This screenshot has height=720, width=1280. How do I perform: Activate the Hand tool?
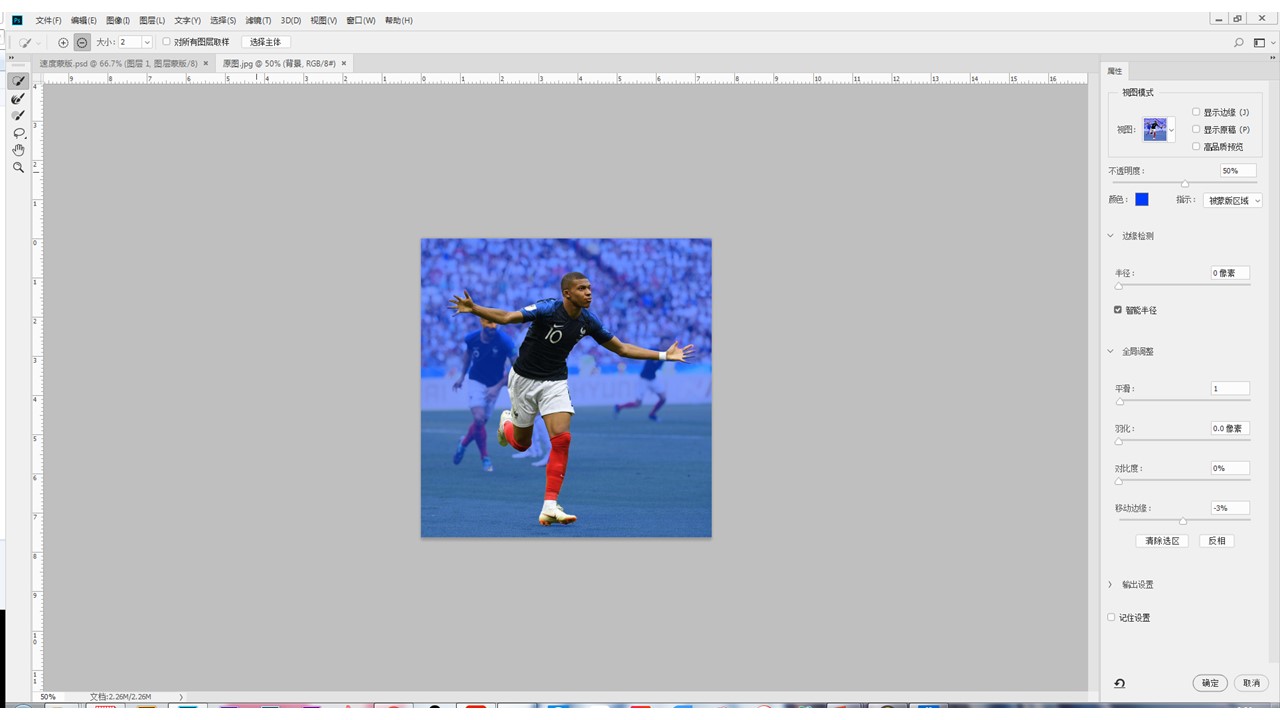pyautogui.click(x=18, y=150)
